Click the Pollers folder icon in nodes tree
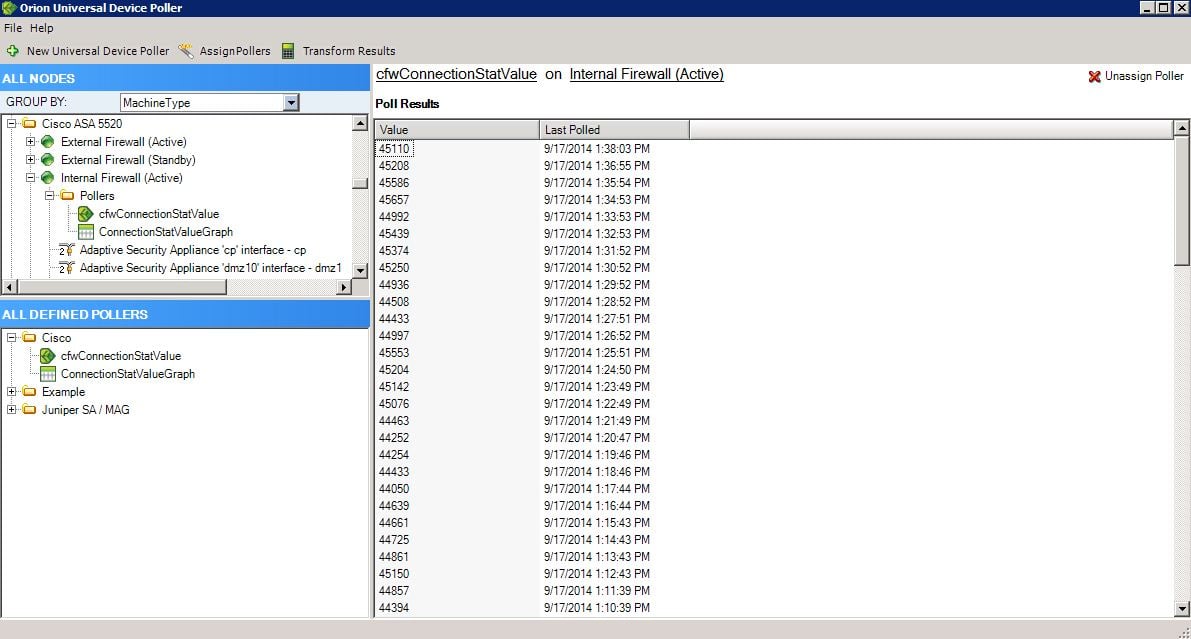1191x639 pixels. point(68,195)
